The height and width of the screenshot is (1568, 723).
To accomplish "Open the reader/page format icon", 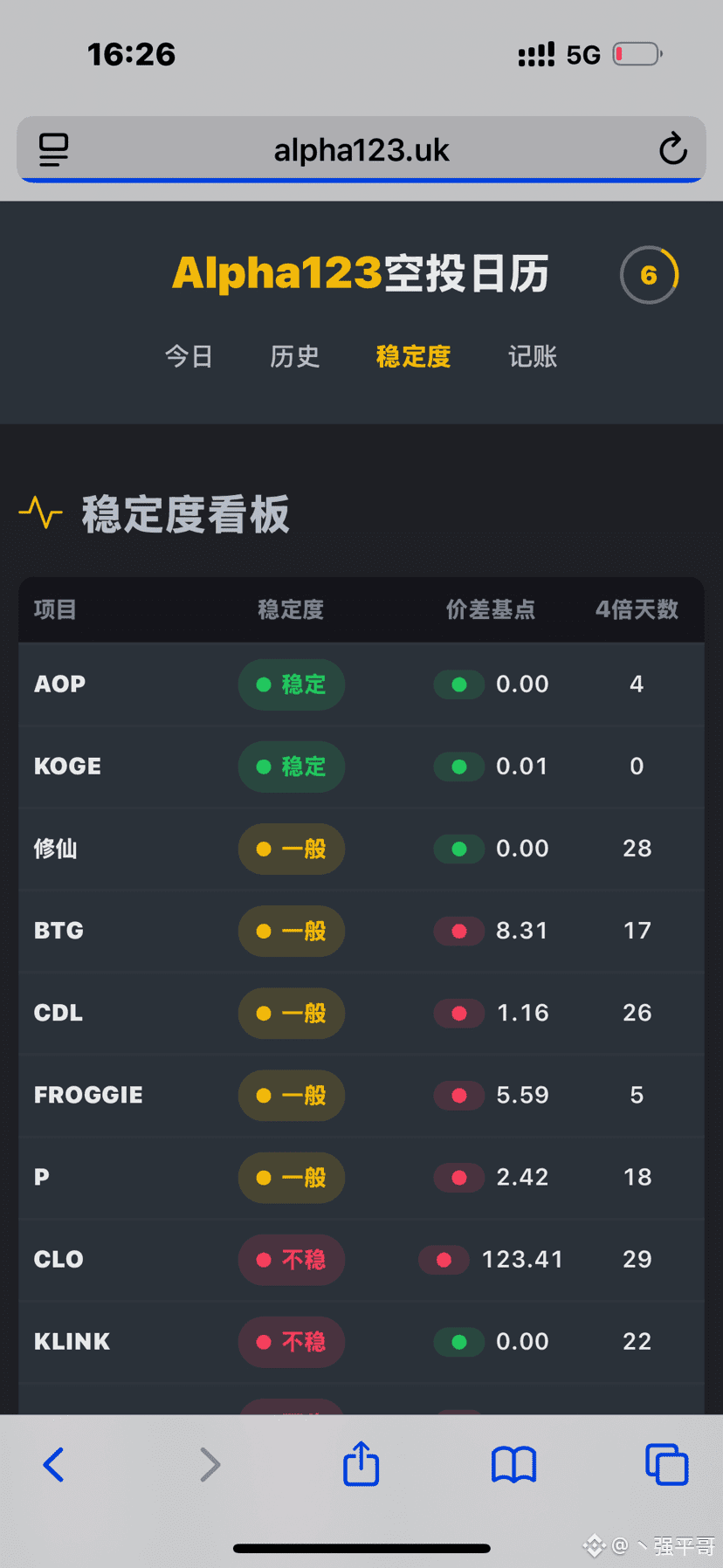I will (x=53, y=149).
